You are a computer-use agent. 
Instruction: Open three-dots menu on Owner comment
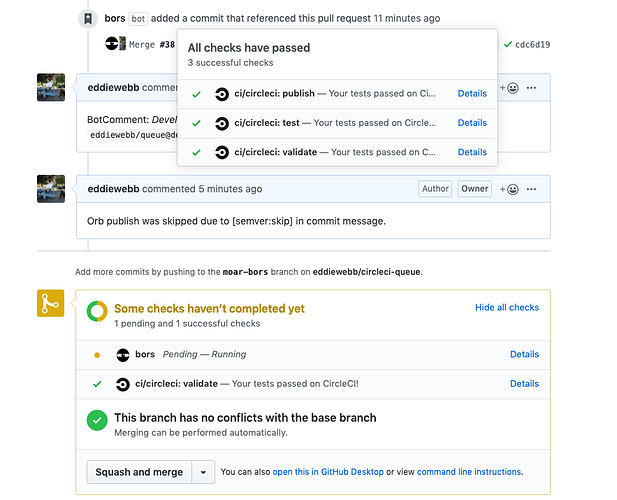coord(532,189)
